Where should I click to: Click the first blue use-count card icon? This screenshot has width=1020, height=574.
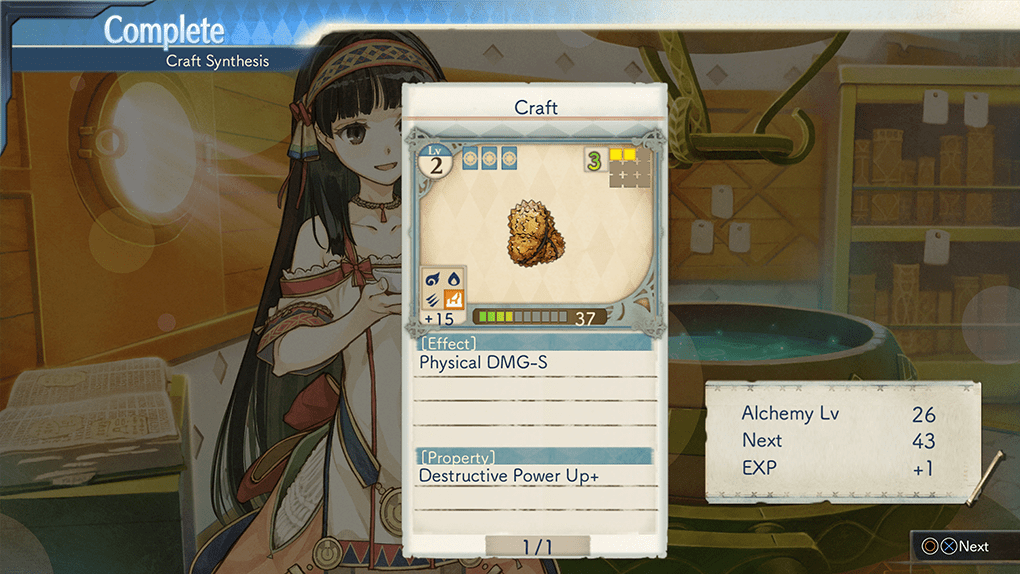click(470, 158)
